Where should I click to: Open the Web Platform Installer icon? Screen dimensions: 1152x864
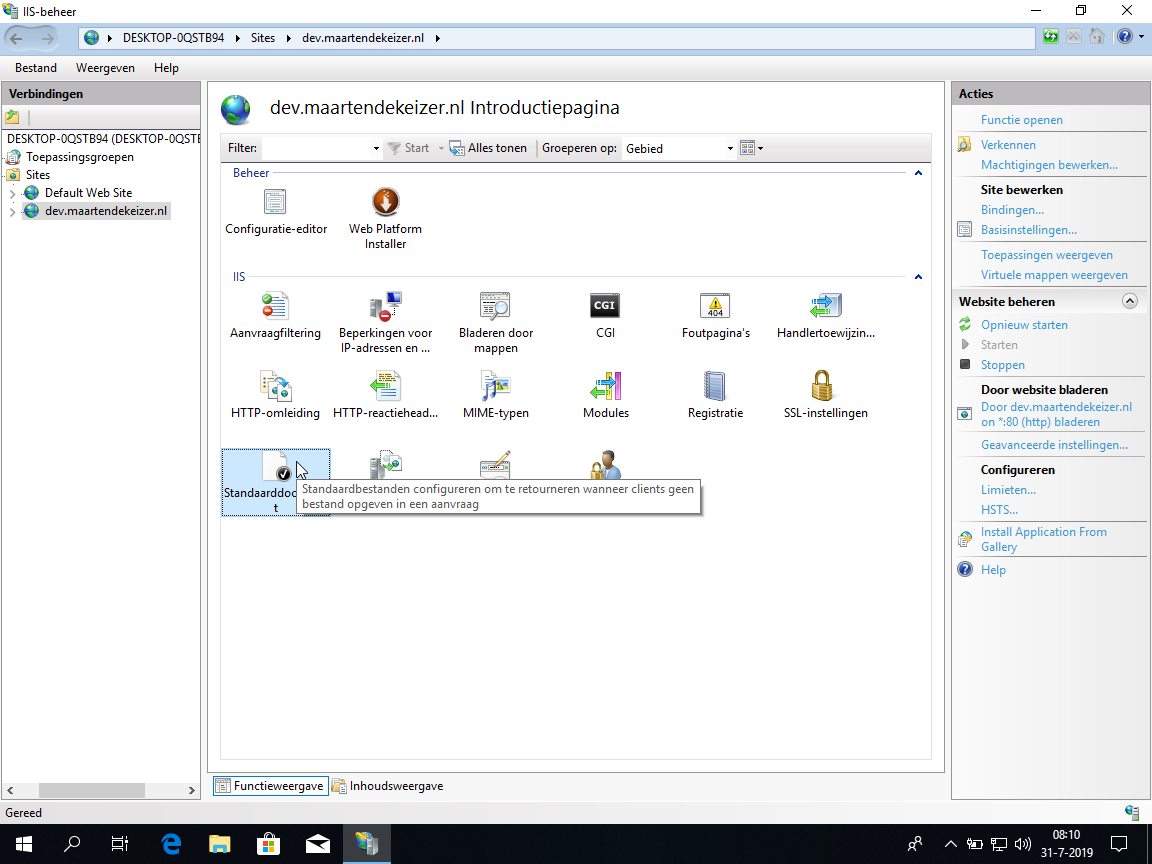(x=385, y=202)
